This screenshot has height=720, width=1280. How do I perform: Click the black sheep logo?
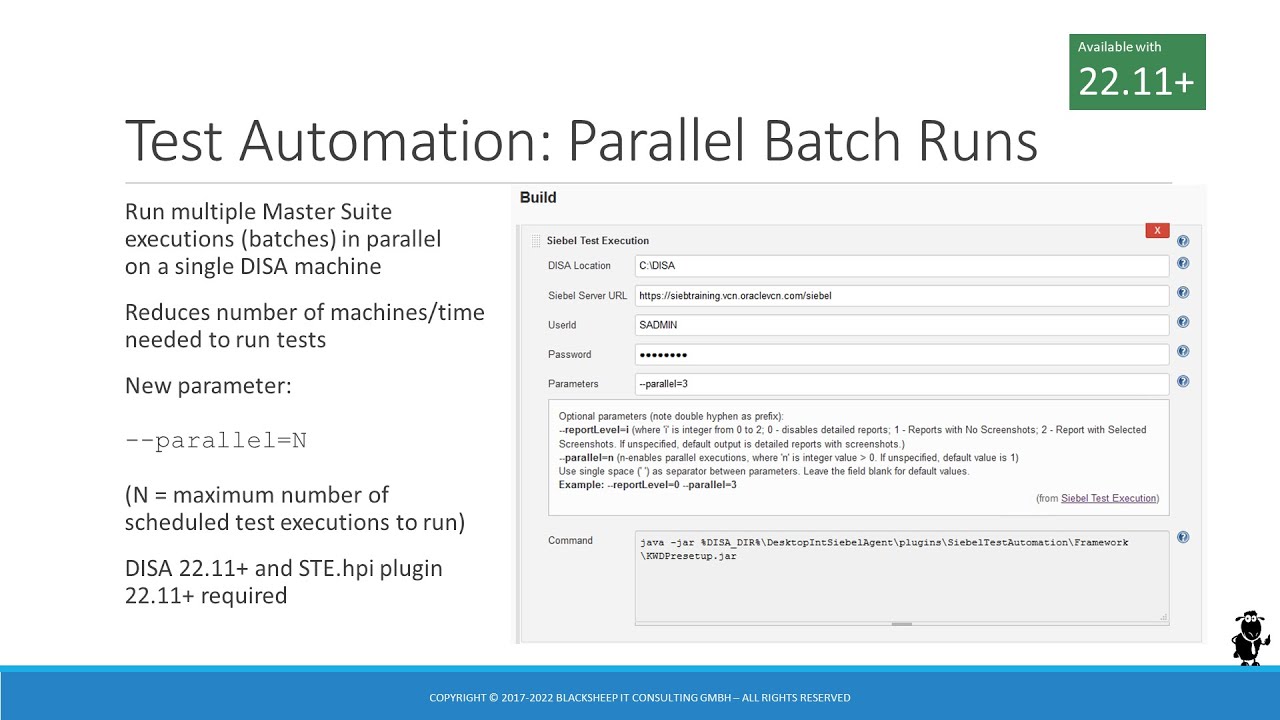coord(1250,638)
